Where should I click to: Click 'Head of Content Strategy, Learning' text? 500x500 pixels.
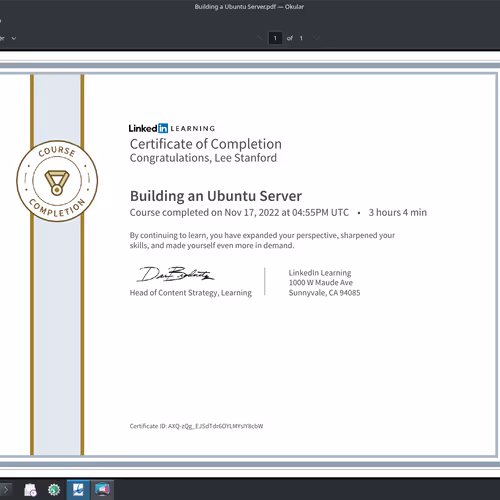pyautogui.click(x=191, y=293)
